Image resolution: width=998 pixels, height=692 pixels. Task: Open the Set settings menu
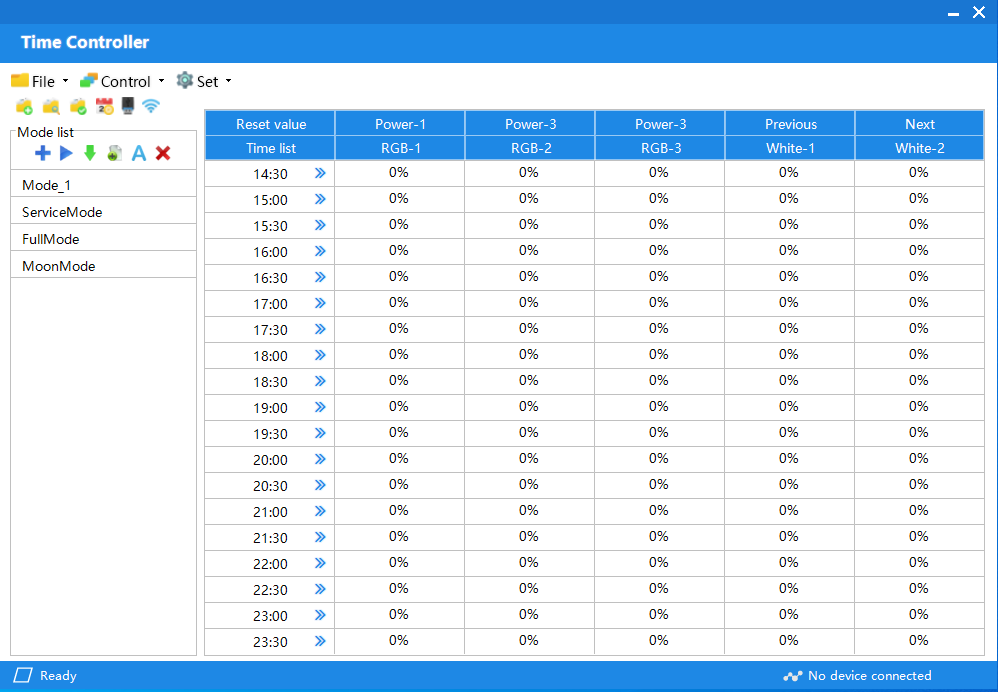click(x=204, y=81)
